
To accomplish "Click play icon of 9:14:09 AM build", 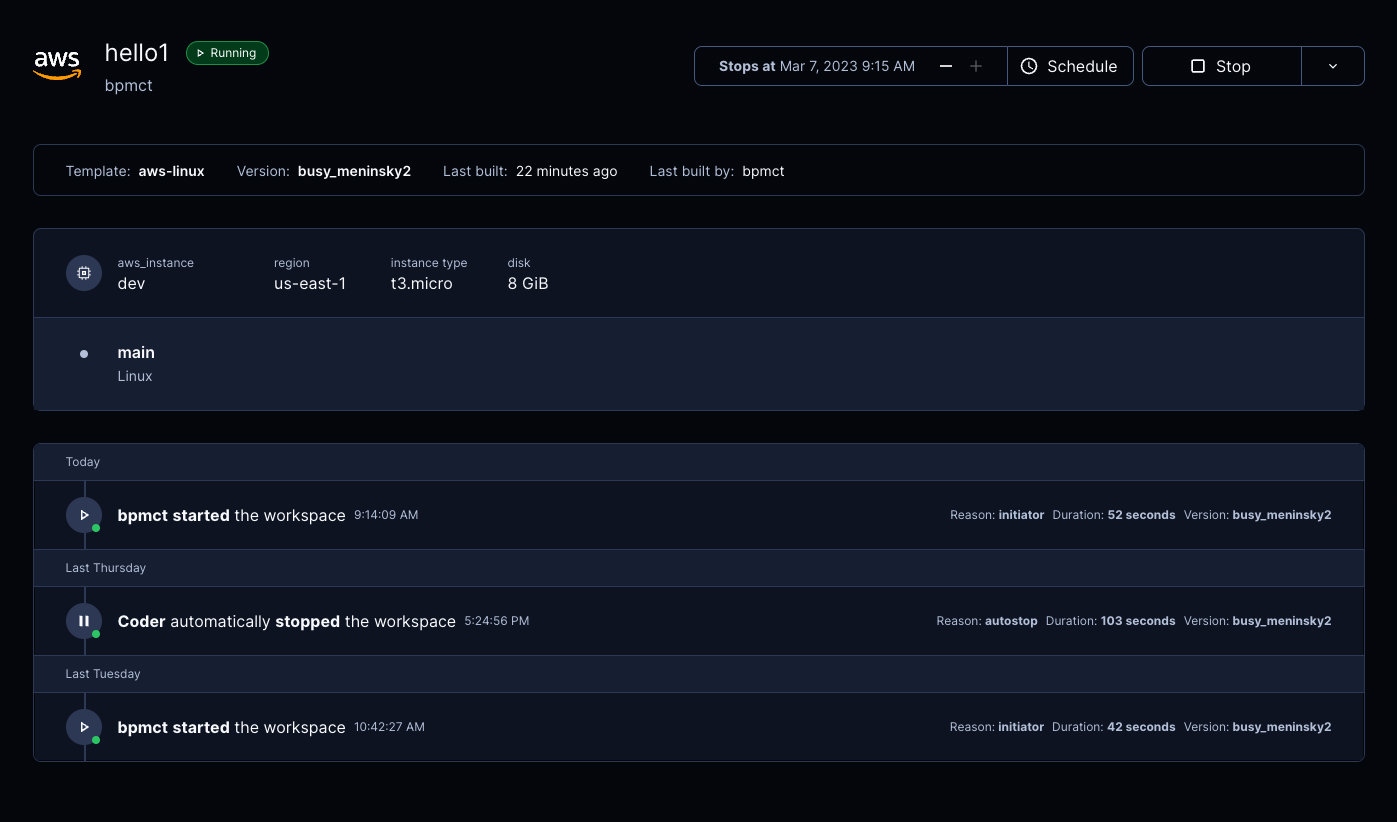I will pyautogui.click(x=84, y=515).
